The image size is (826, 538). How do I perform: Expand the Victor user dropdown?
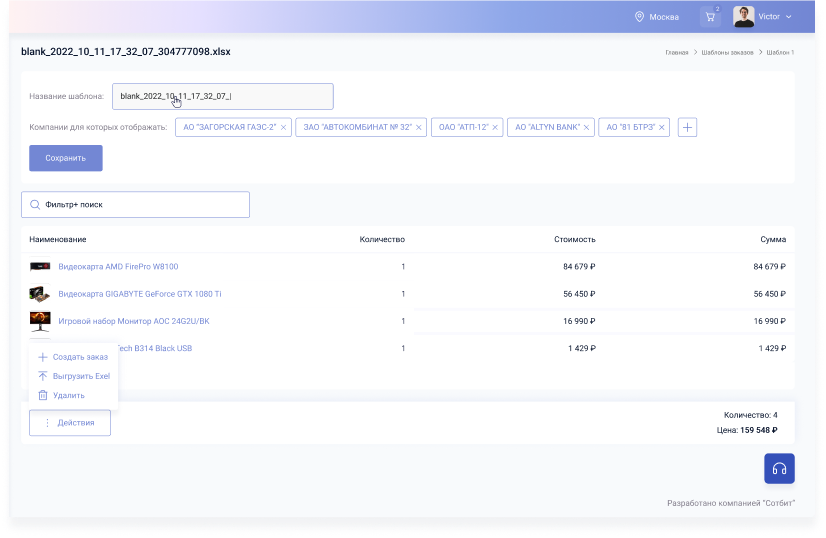(x=788, y=17)
